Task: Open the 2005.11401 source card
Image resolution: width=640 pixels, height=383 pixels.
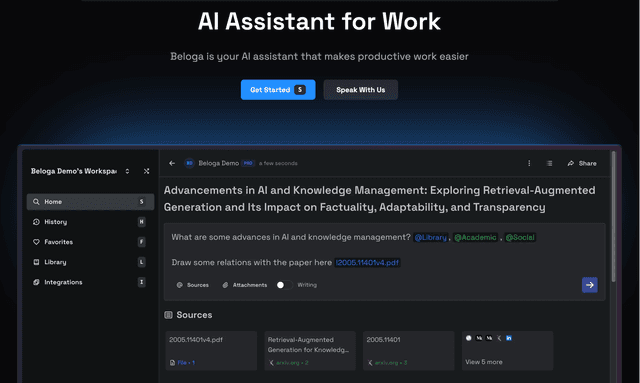Action: [x=409, y=351]
